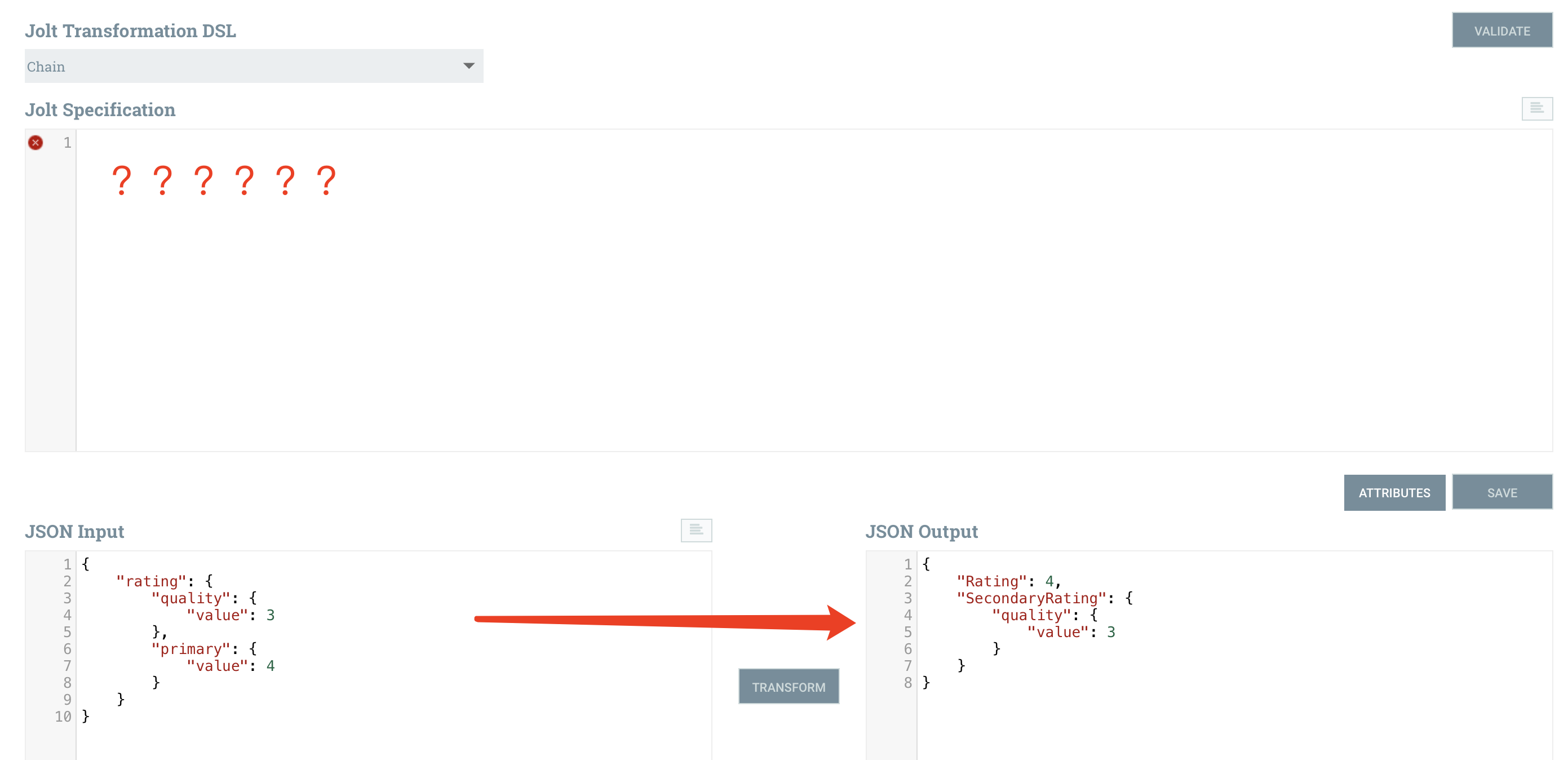Image resolution: width=1568 pixels, height=760 pixels.
Task: Open the ATTRIBUTES dialog
Action: tap(1394, 492)
